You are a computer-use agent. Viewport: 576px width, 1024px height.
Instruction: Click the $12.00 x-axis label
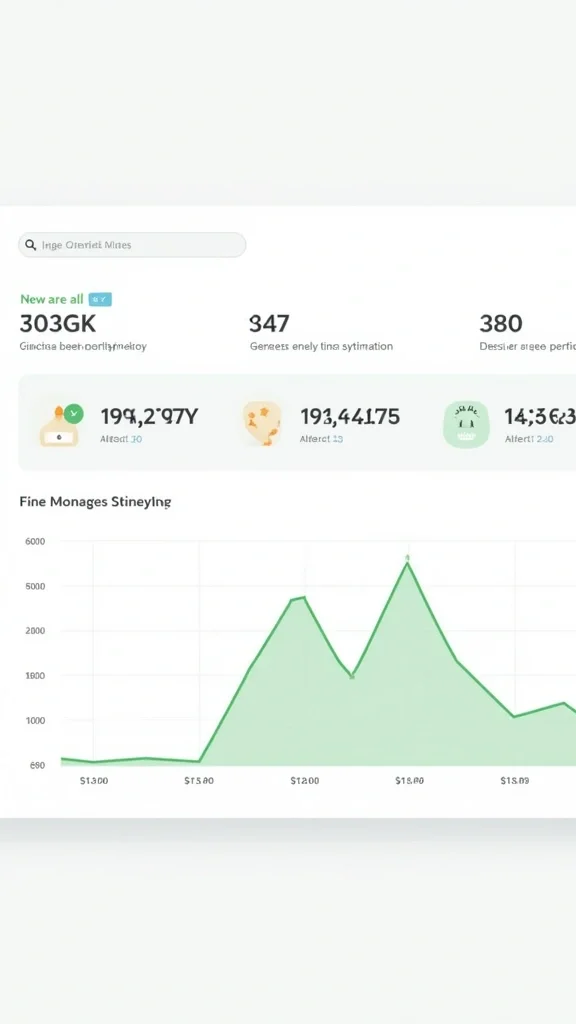304,780
